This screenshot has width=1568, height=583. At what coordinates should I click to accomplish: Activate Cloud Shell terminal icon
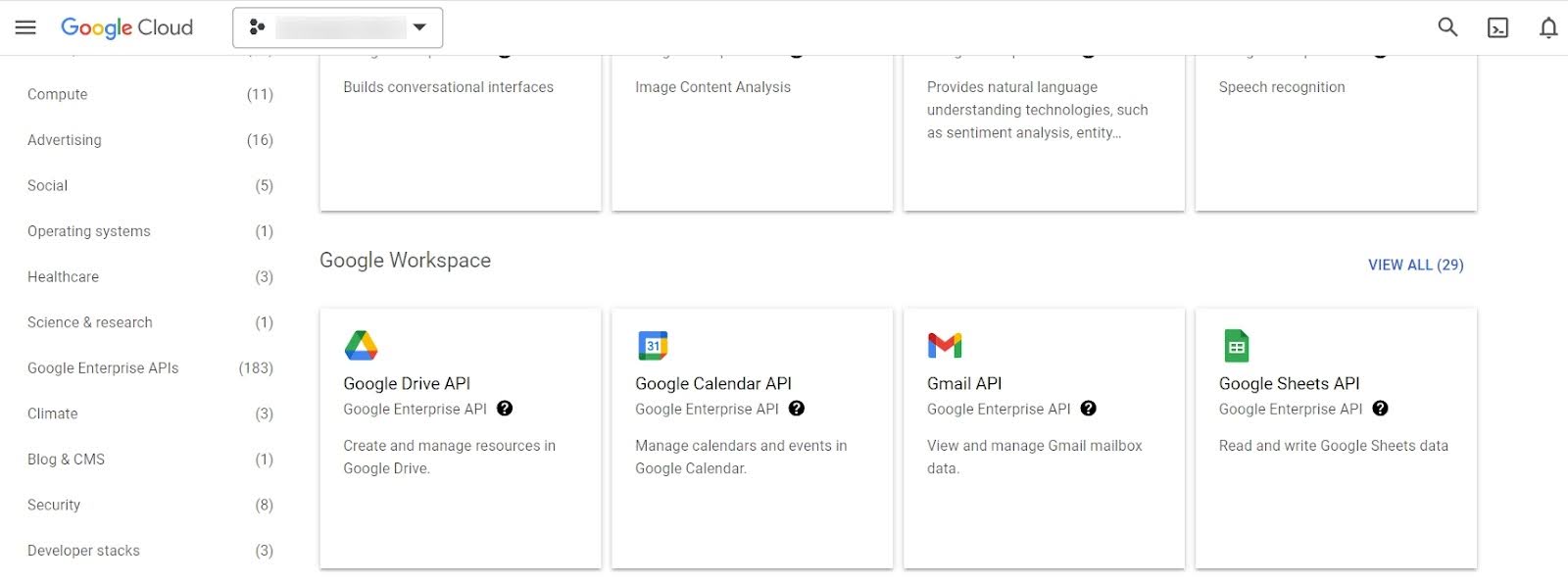[1497, 27]
